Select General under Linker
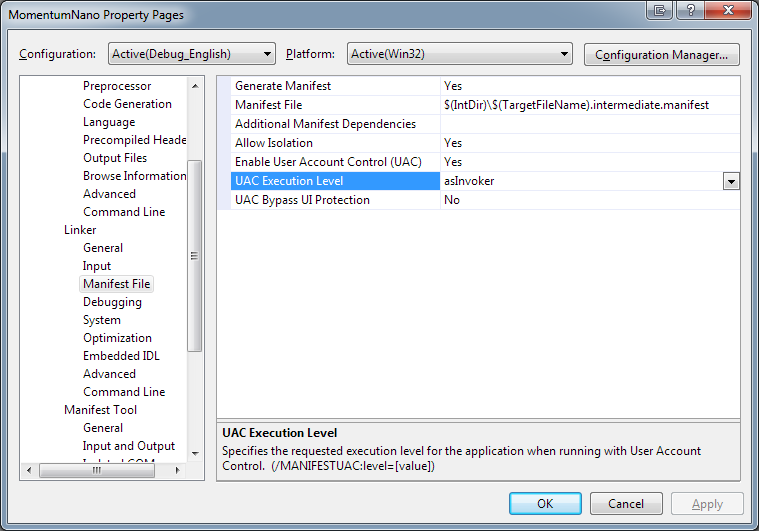Viewport: 759px width, 531px height. pyautogui.click(x=103, y=248)
